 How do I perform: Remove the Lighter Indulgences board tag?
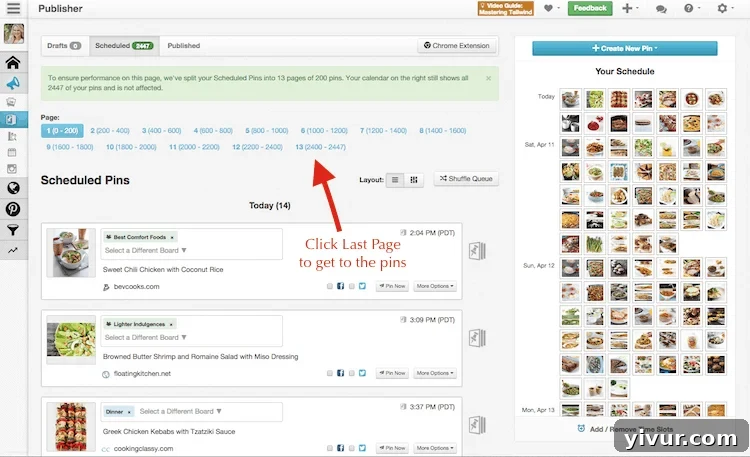171,324
